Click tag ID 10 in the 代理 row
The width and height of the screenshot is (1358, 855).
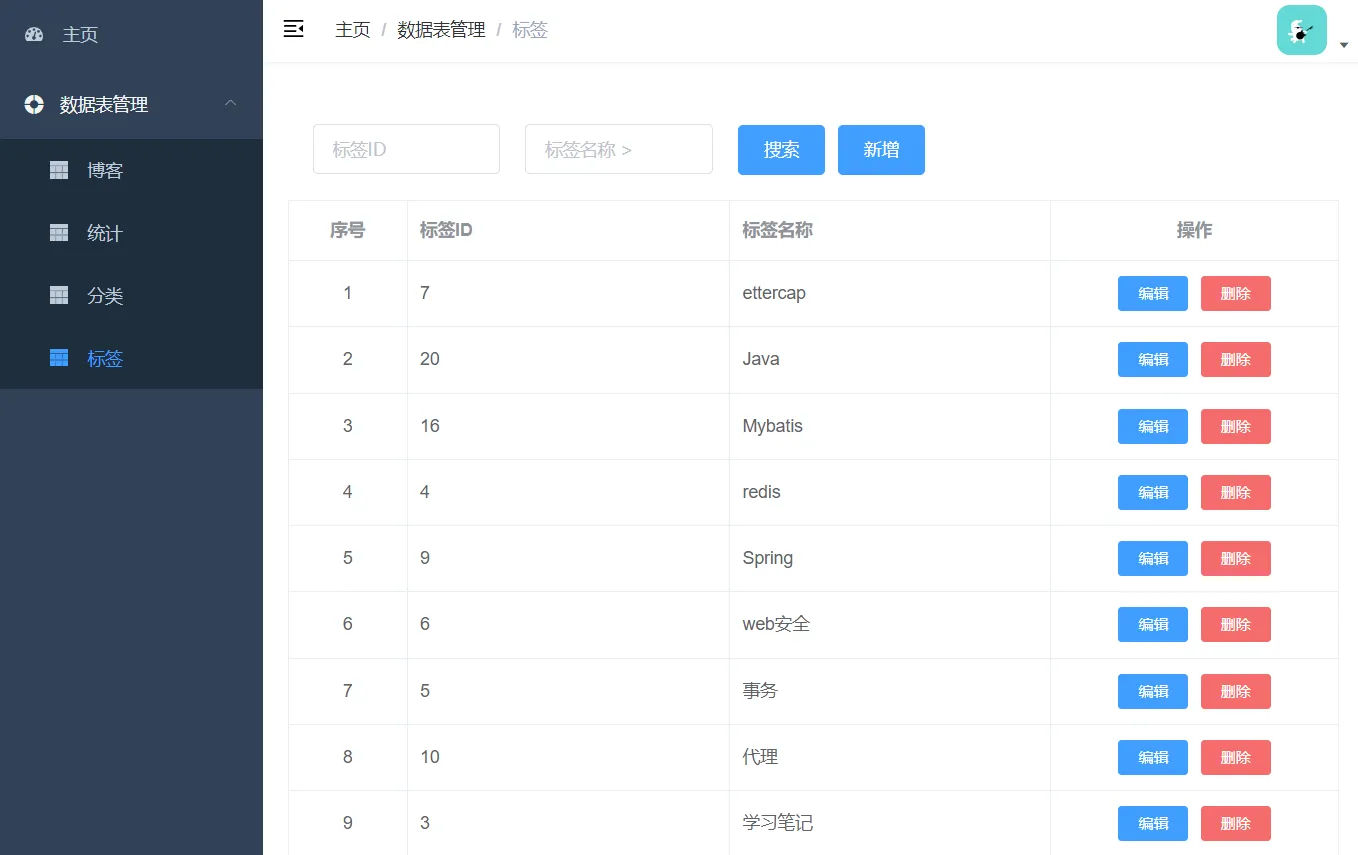point(430,757)
